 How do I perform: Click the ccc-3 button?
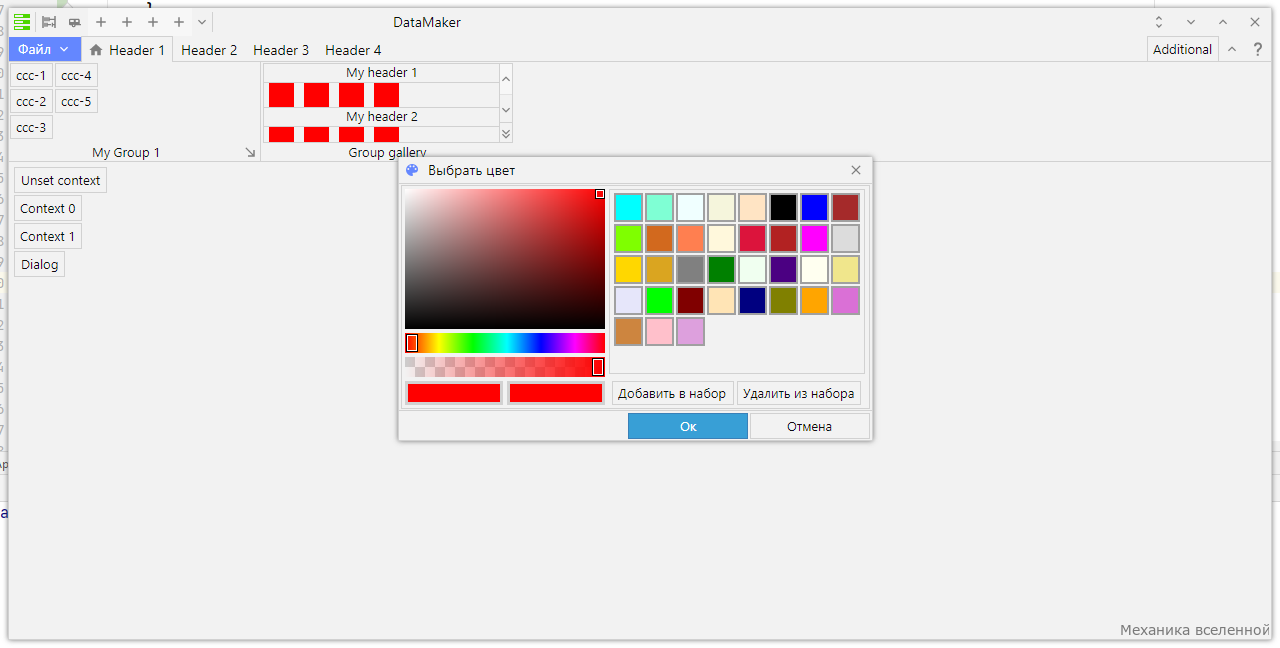[31, 127]
